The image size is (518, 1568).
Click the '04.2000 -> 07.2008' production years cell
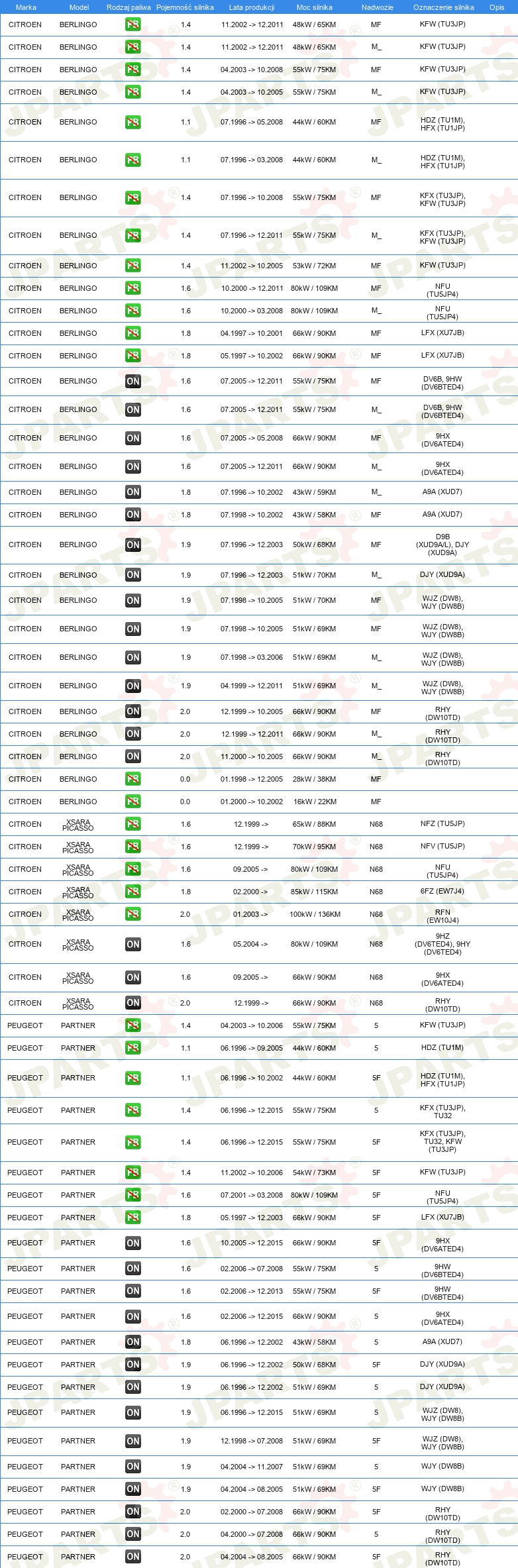[x=252, y=1534]
